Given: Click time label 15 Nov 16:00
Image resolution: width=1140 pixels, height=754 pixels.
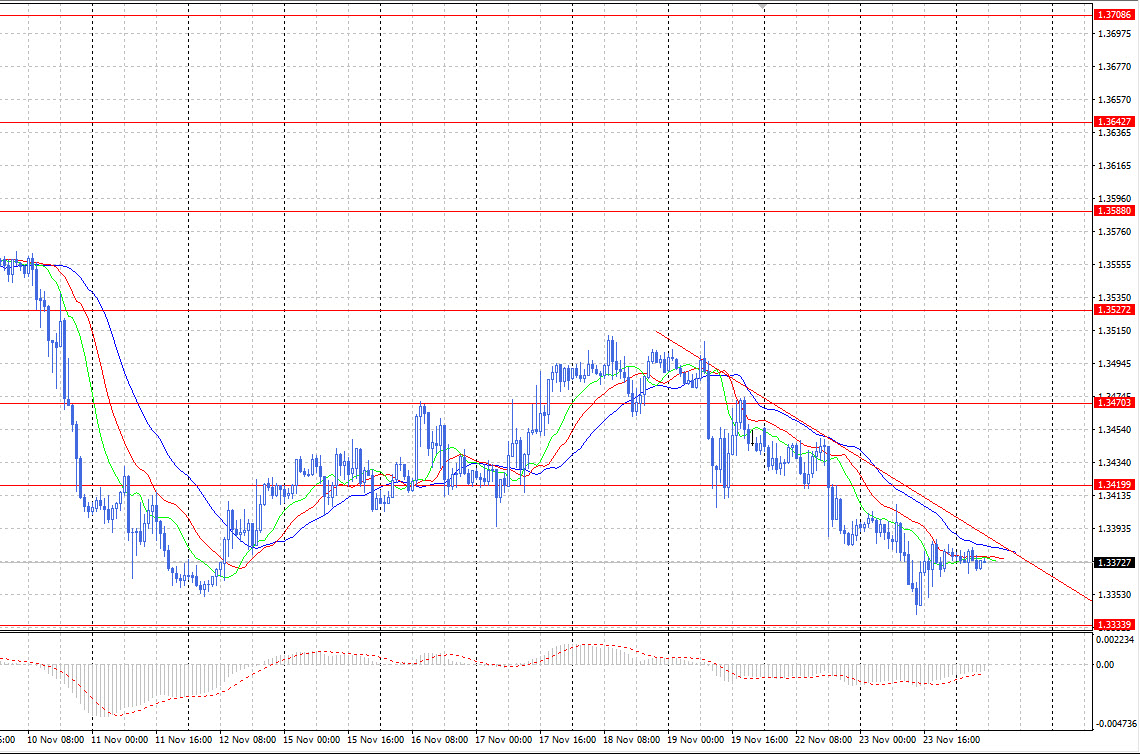Looking at the screenshot, I should click(x=375, y=739).
